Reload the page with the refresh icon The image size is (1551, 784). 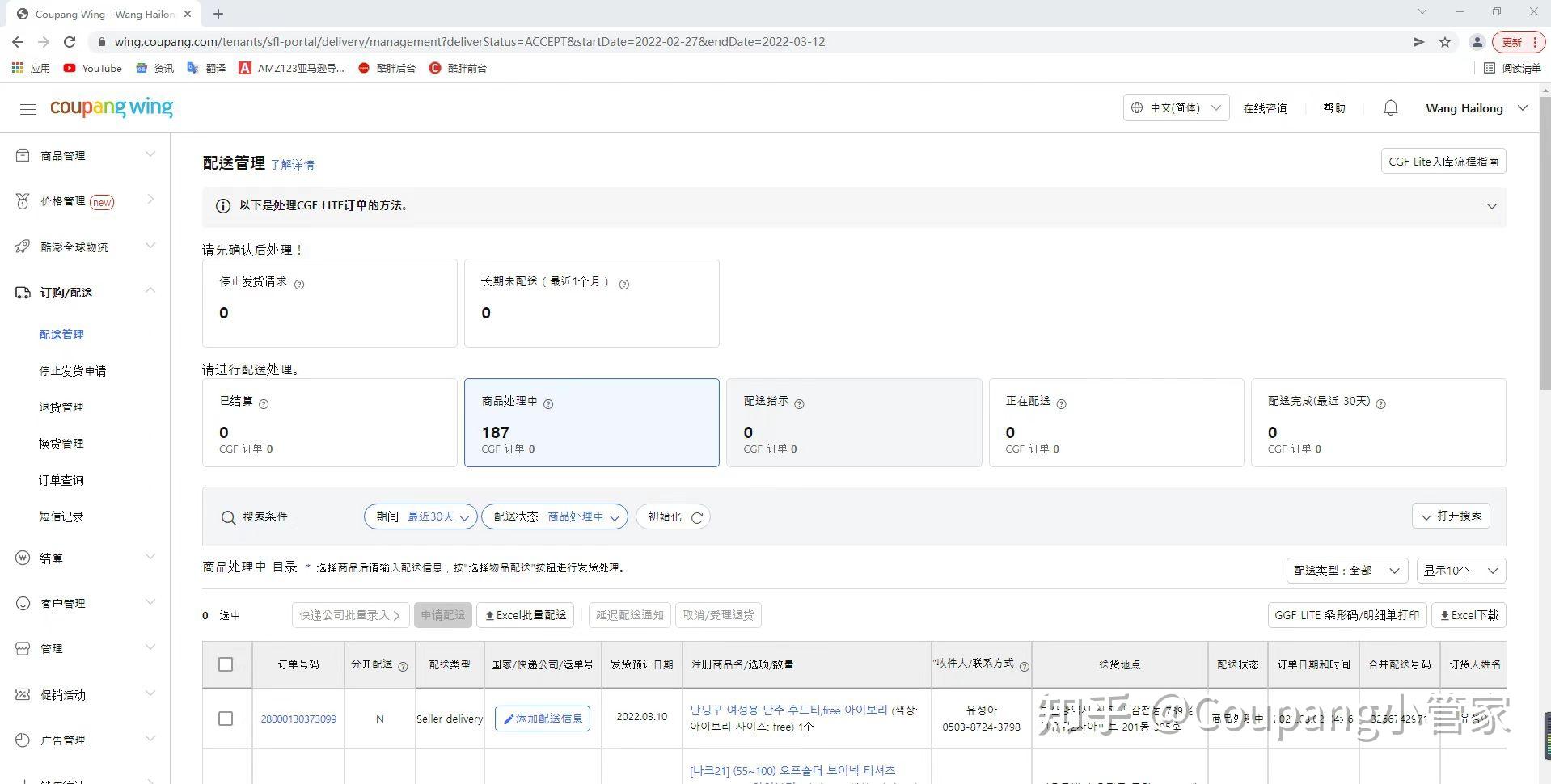coord(70,42)
